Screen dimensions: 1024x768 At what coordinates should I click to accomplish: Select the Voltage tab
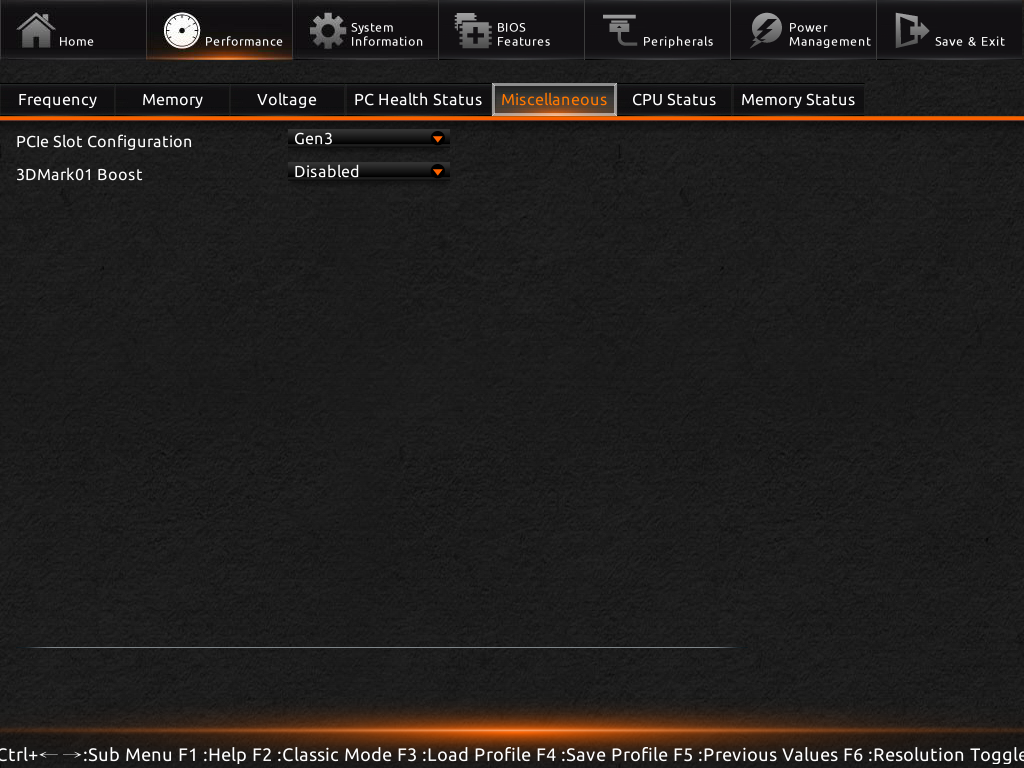pos(287,100)
